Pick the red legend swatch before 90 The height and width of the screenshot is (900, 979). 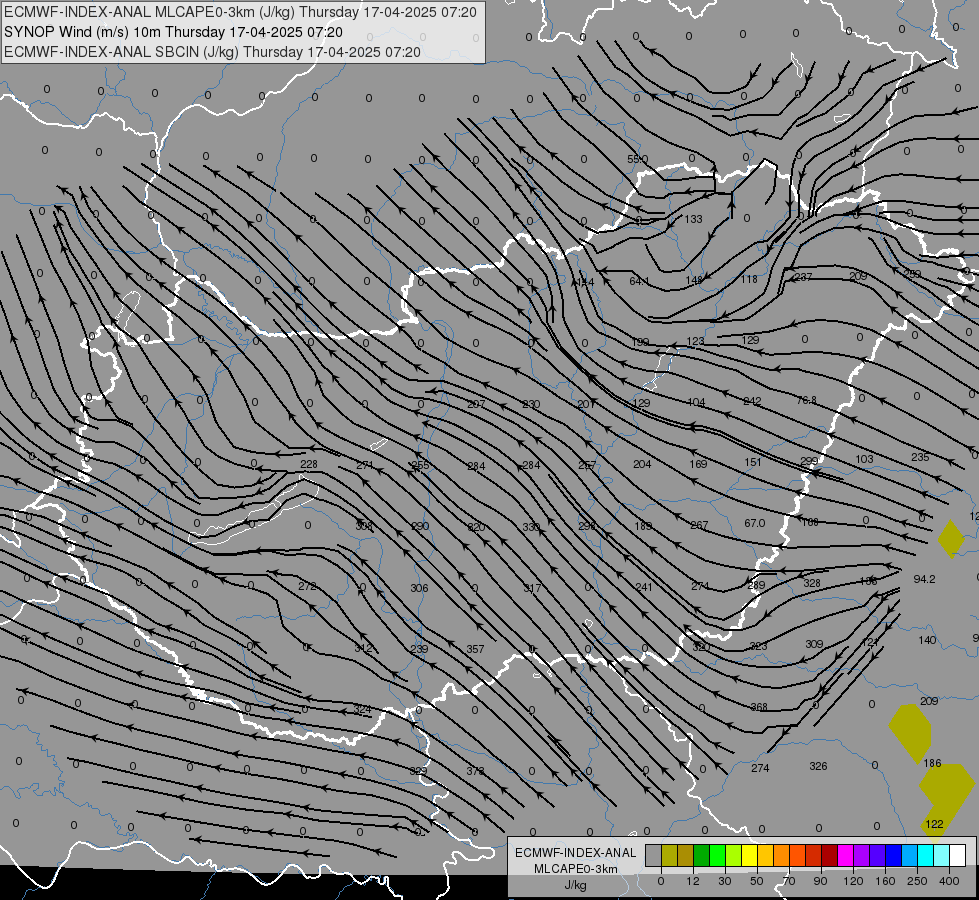coord(814,855)
